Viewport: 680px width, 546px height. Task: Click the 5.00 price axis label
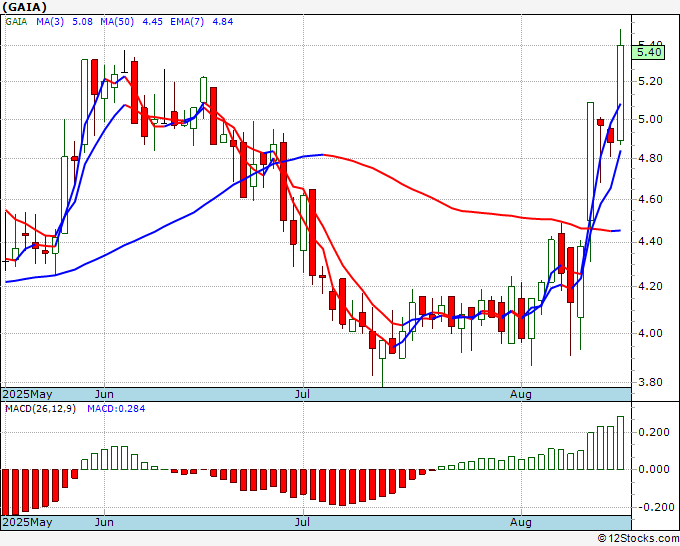pyautogui.click(x=651, y=119)
